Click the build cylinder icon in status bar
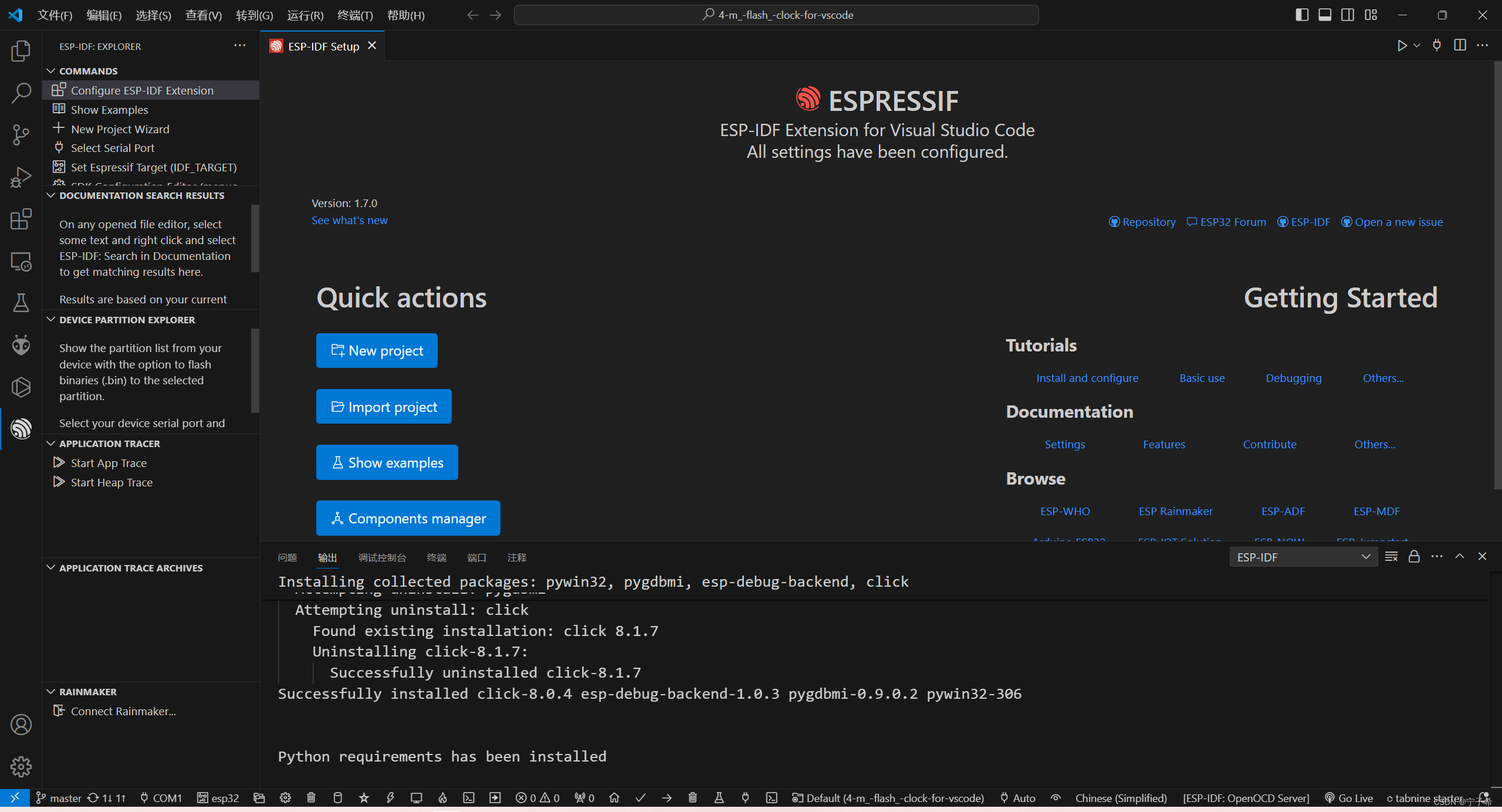The width and height of the screenshot is (1502, 812). tap(337, 798)
